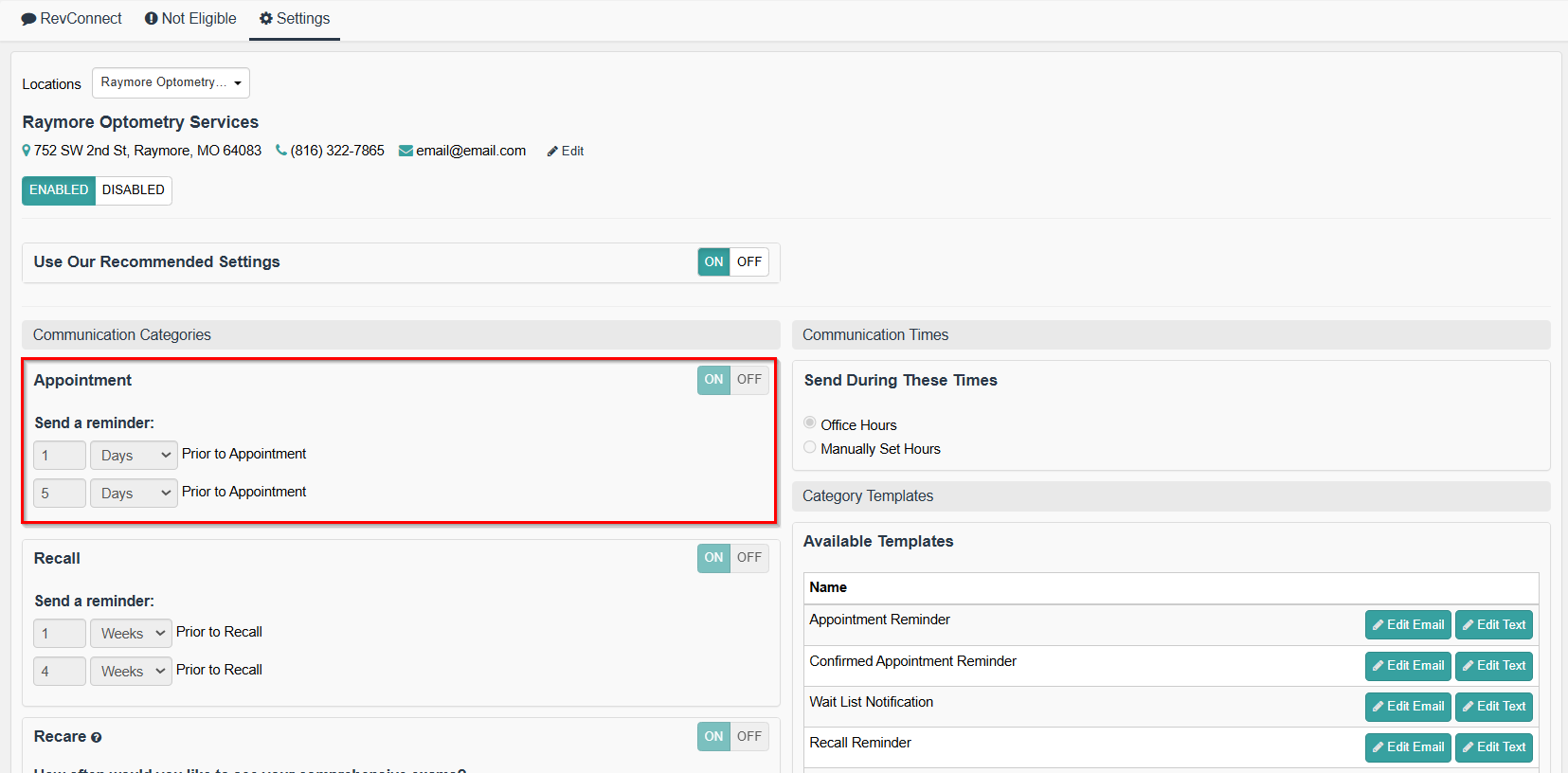Switch Recall category ON
The height and width of the screenshot is (773, 1568).
click(x=713, y=558)
